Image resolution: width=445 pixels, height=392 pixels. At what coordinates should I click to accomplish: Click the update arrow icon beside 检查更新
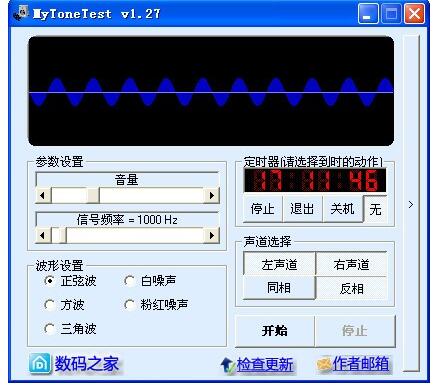click(x=228, y=365)
